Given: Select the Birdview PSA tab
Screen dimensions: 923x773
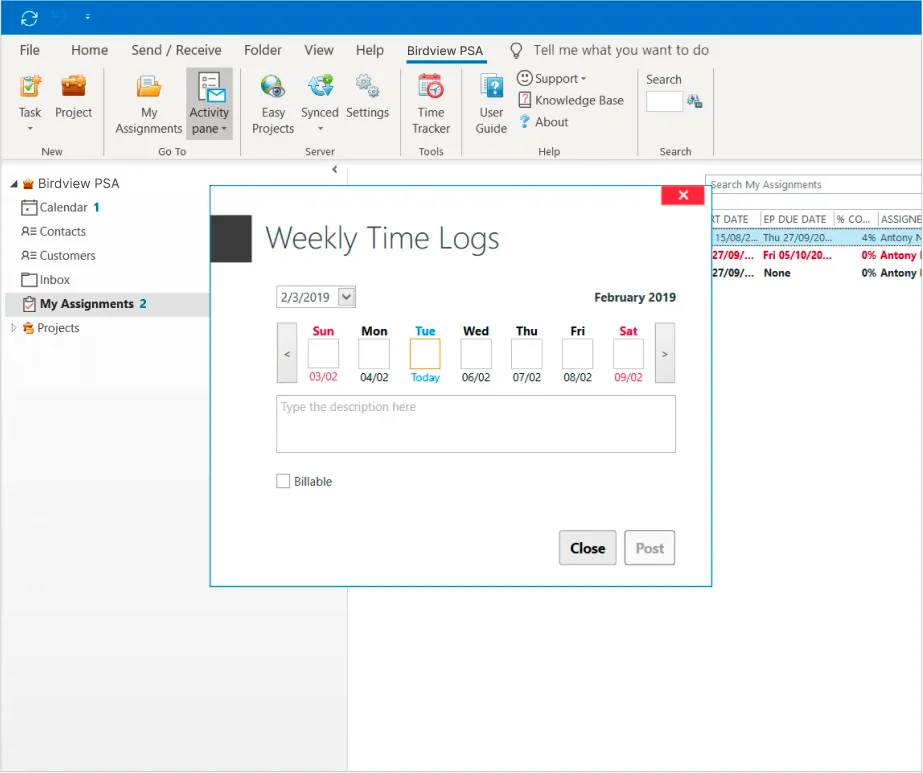Looking at the screenshot, I should 444,51.
